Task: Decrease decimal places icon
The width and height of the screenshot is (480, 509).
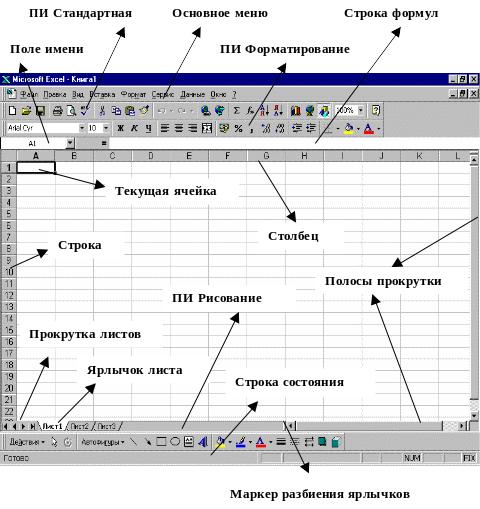Action: point(280,128)
